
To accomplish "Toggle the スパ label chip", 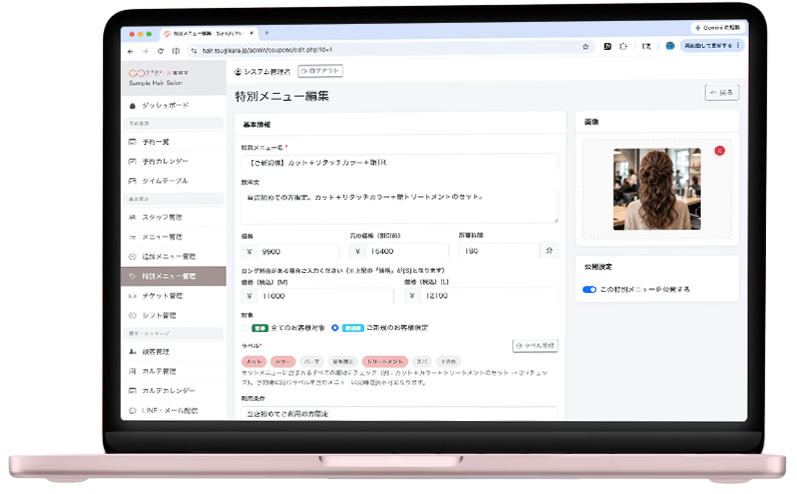I will (422, 361).
